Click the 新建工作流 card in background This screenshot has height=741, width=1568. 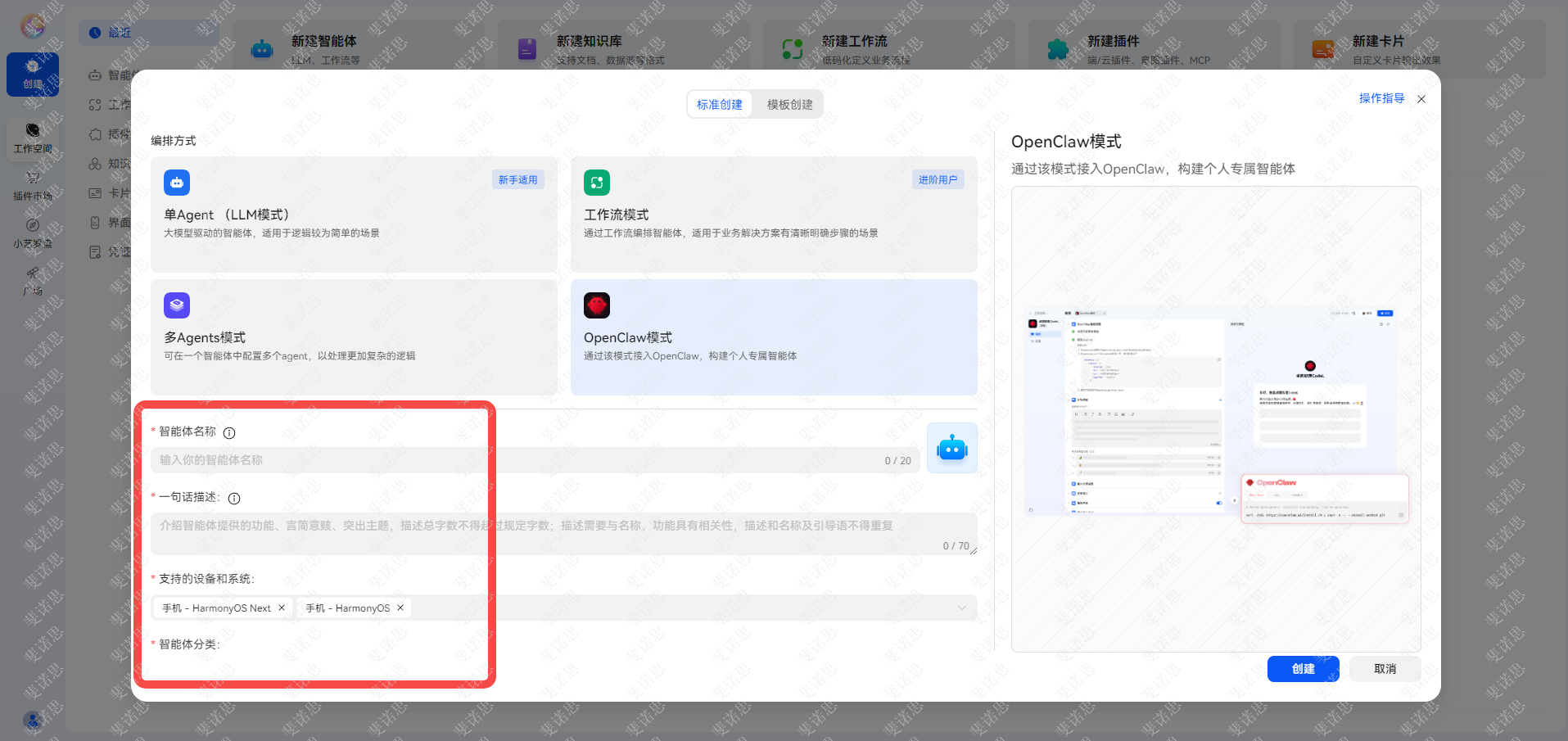[x=889, y=49]
